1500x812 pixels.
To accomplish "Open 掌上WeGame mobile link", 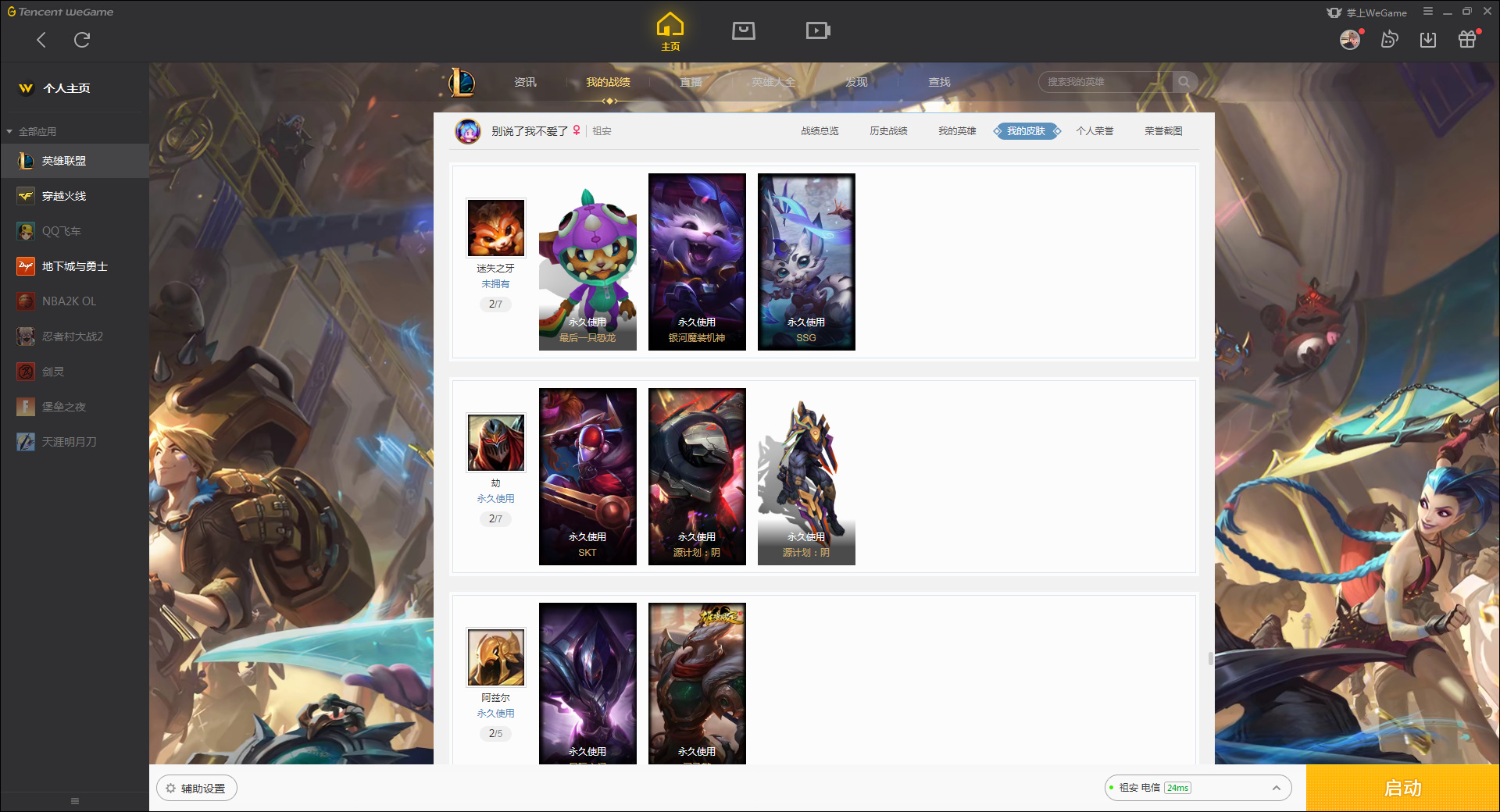I will pos(1367,12).
